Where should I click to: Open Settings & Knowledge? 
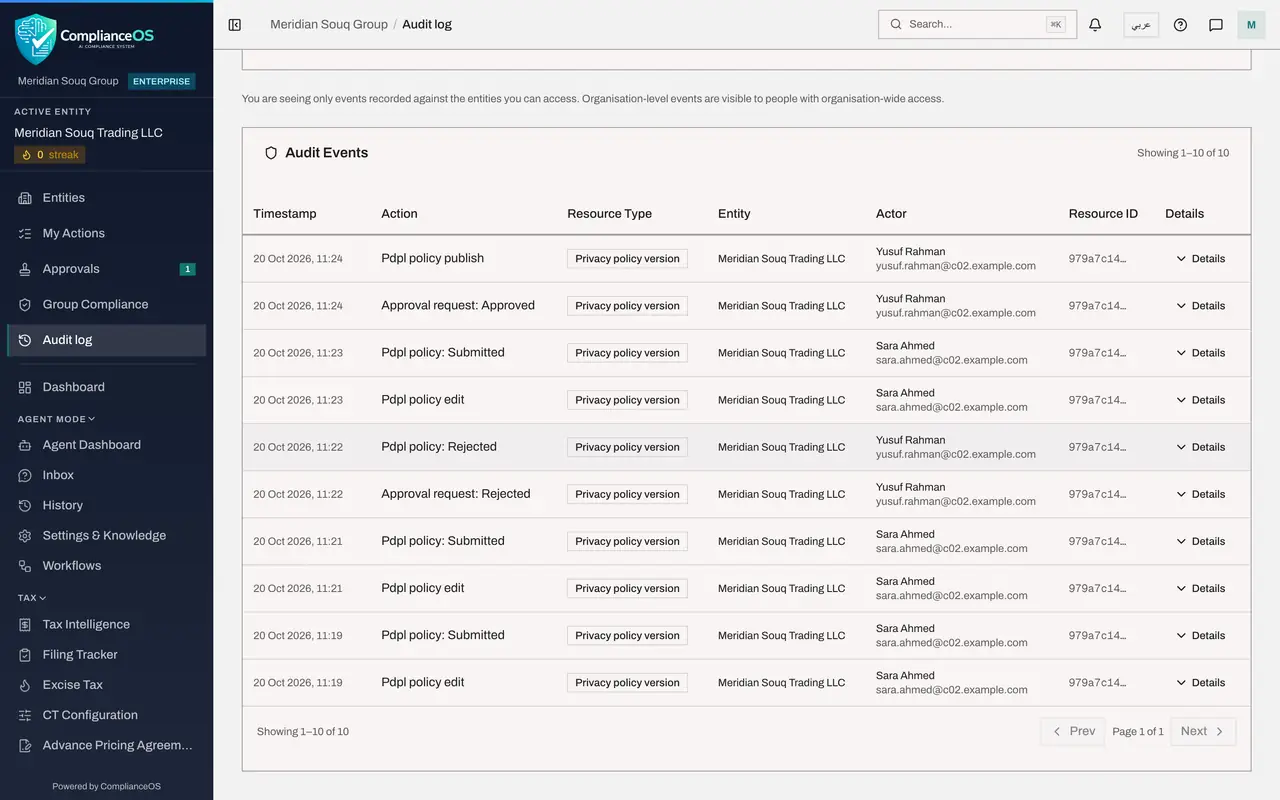point(106,535)
